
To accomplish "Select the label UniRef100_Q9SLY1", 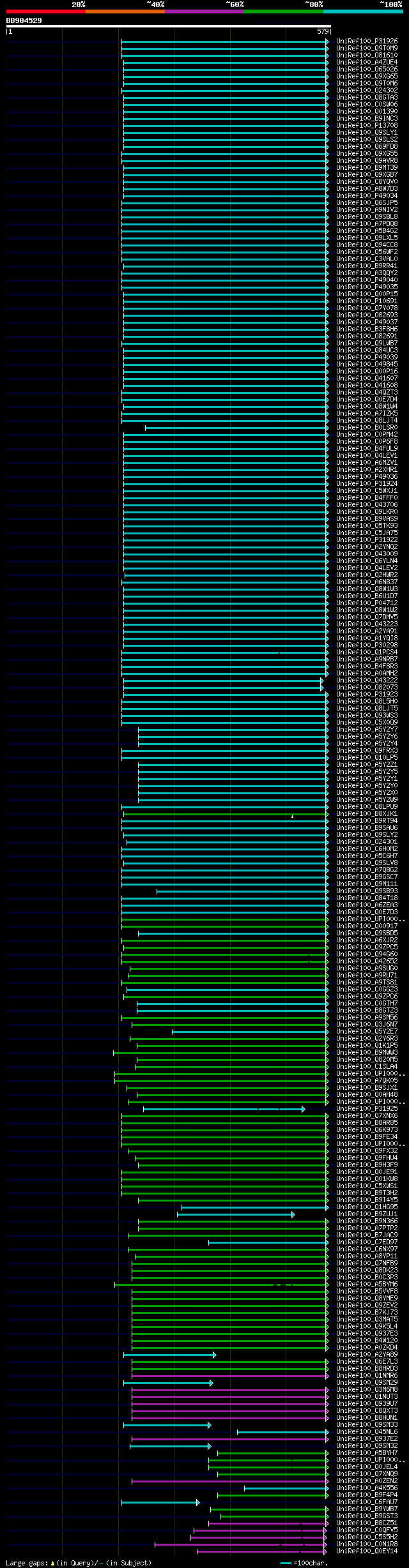I will [367, 132].
